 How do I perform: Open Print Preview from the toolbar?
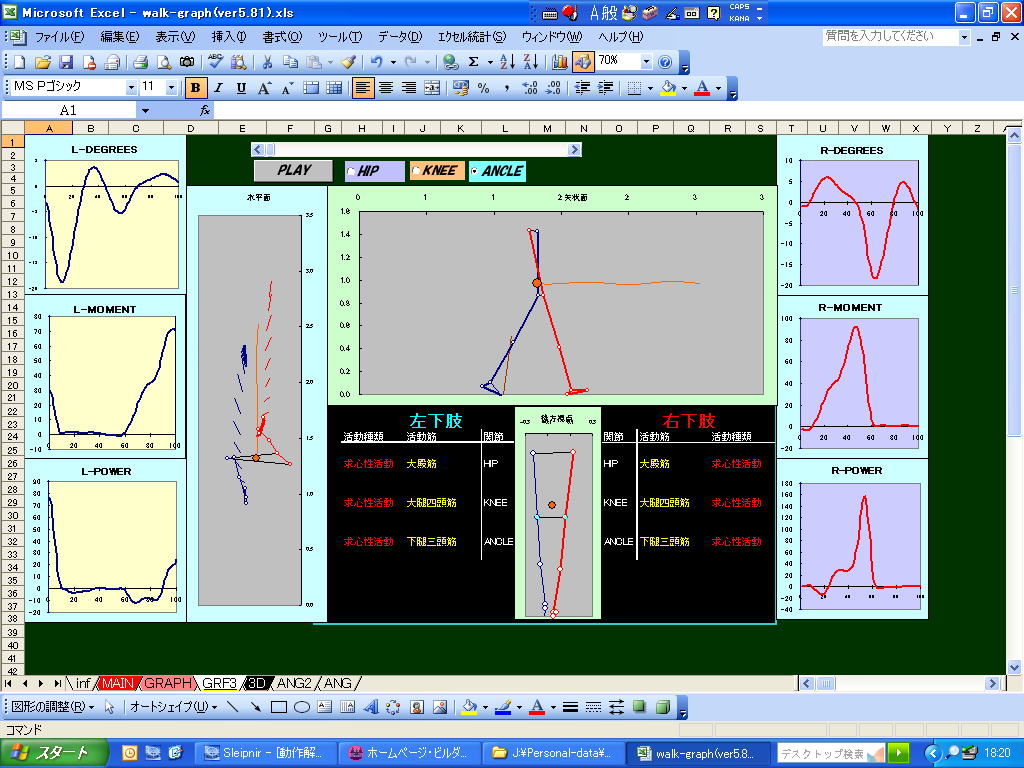[163, 62]
